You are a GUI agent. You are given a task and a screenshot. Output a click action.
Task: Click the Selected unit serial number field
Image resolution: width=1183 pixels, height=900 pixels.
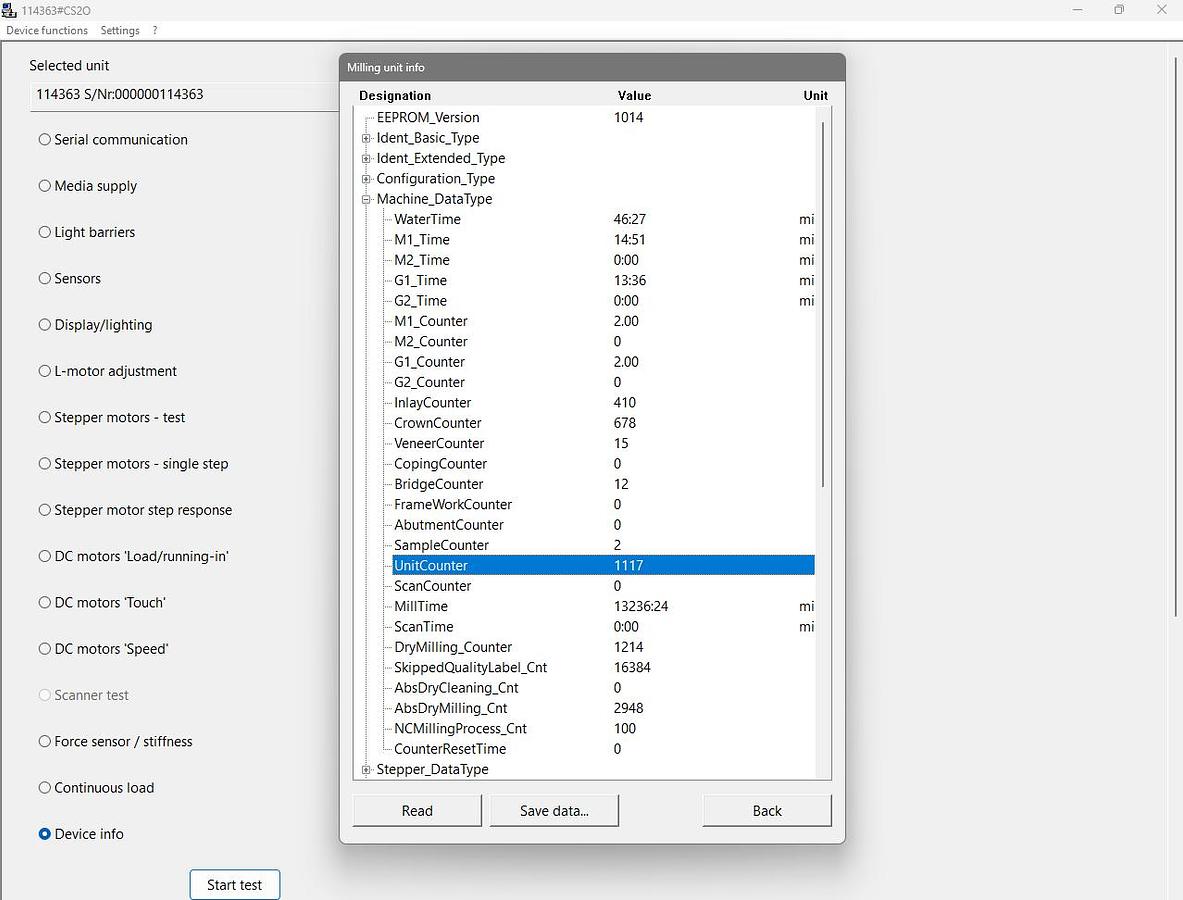click(x=184, y=95)
